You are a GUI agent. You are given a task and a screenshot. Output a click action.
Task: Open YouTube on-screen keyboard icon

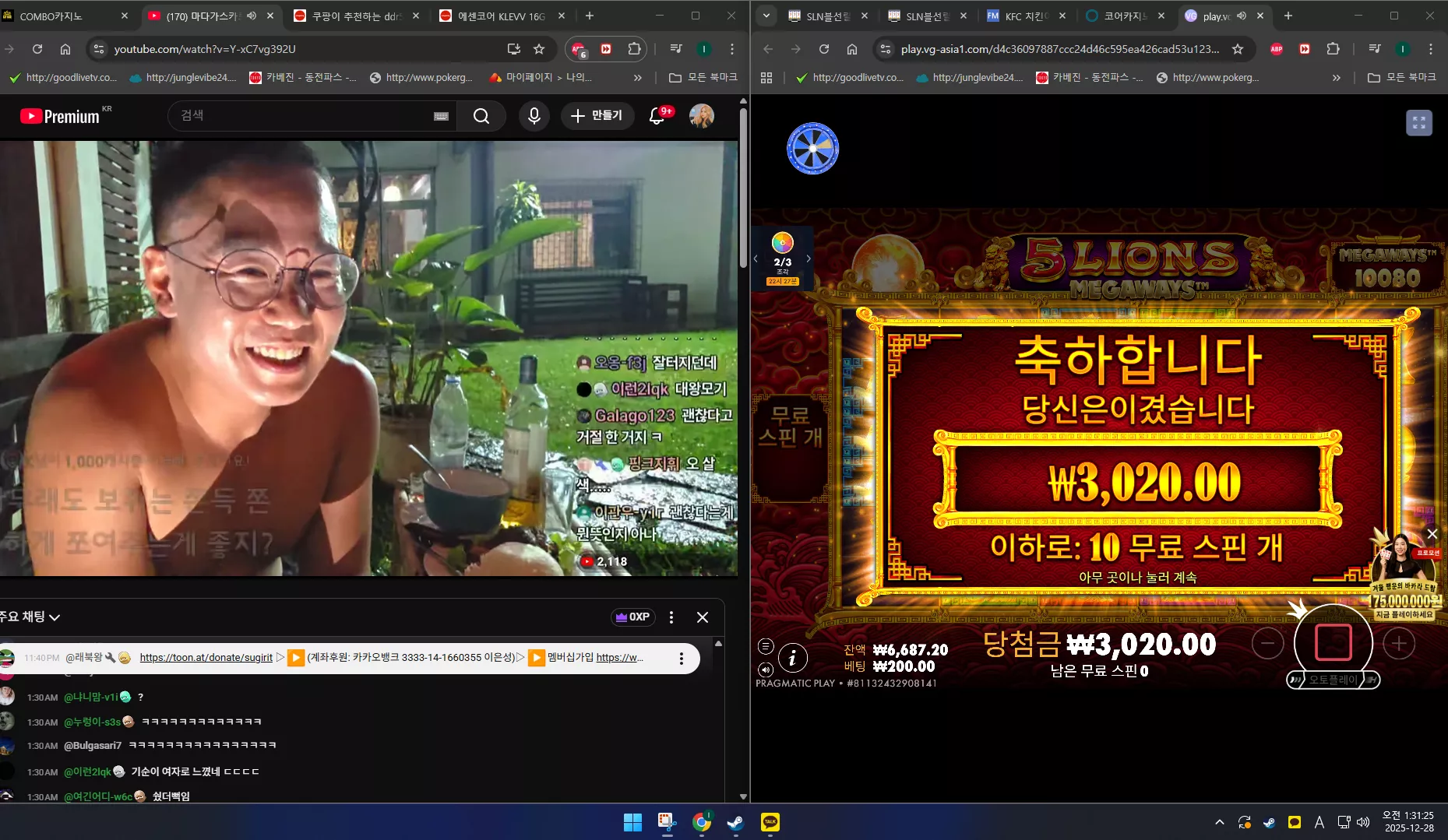pyautogui.click(x=441, y=116)
